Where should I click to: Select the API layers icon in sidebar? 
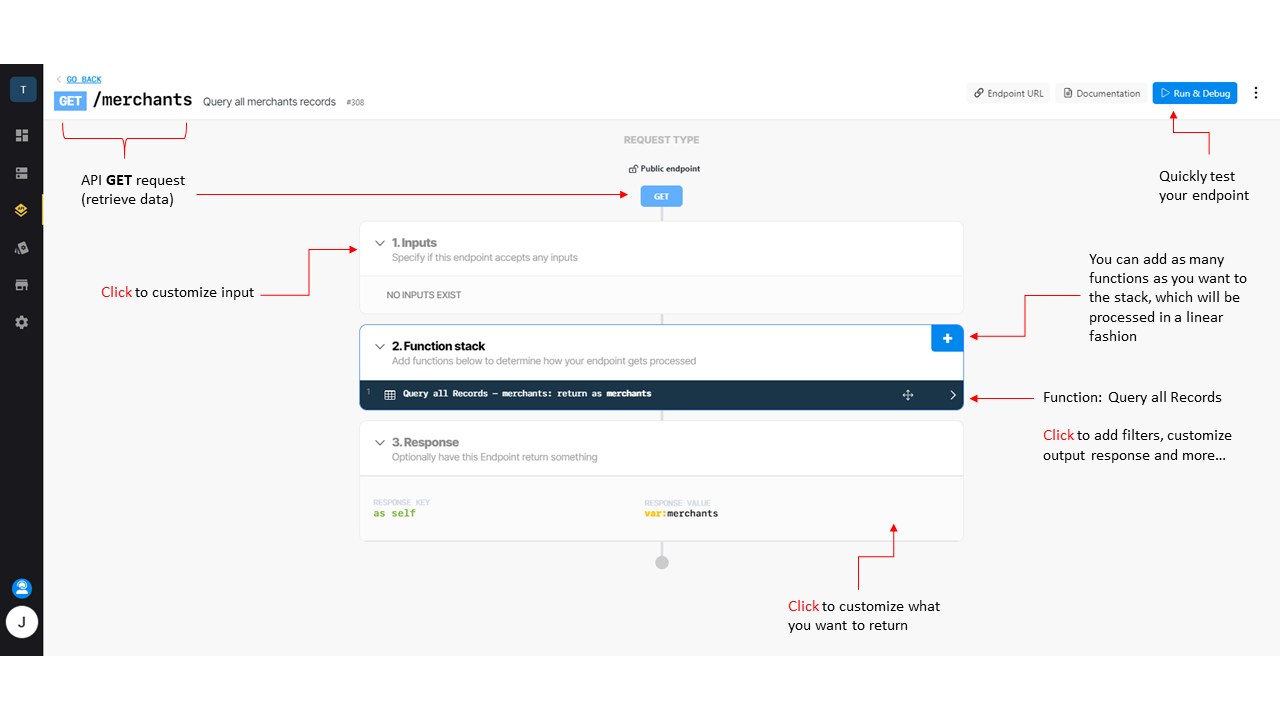[22, 211]
